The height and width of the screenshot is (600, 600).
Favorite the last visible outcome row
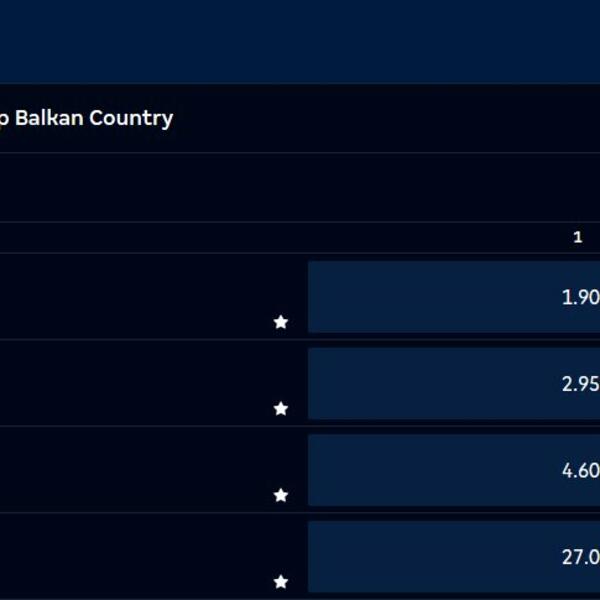tap(281, 581)
